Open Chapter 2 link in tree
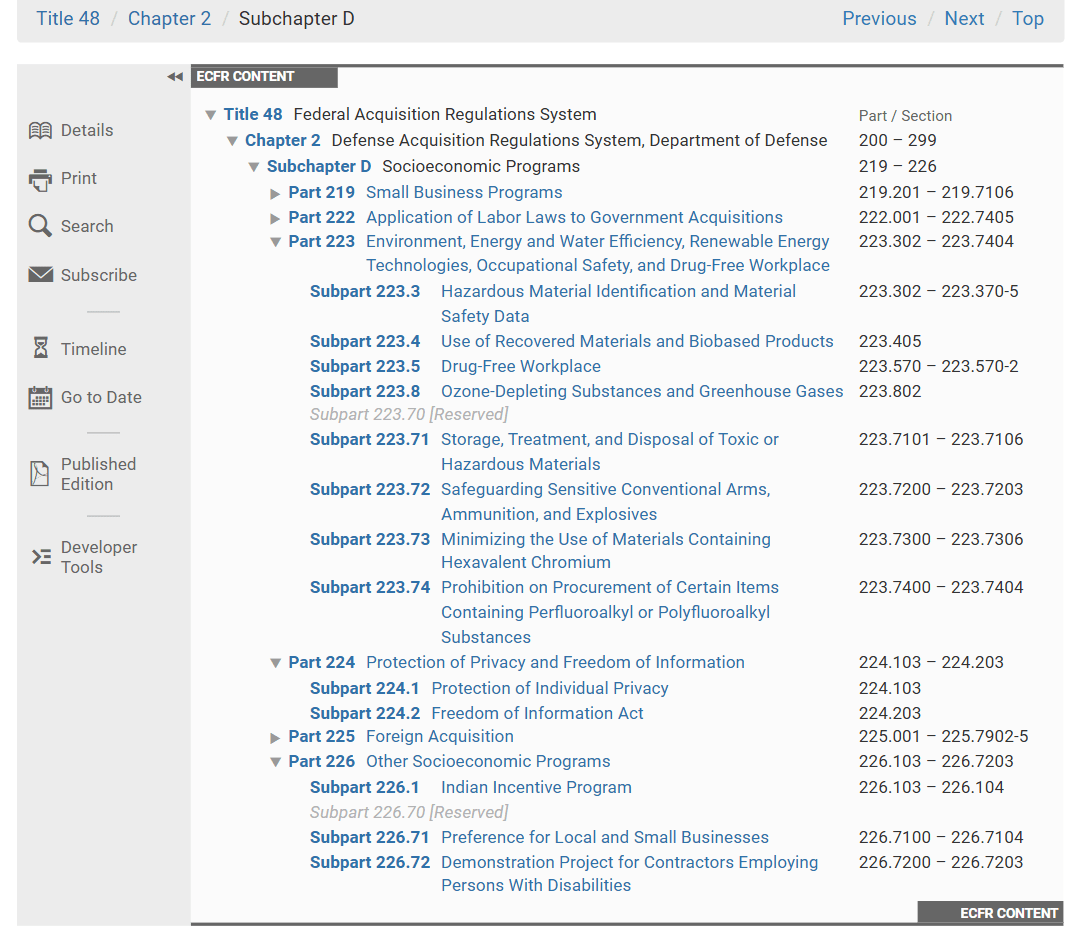Screen dimensions: 1079x934 click(283, 140)
